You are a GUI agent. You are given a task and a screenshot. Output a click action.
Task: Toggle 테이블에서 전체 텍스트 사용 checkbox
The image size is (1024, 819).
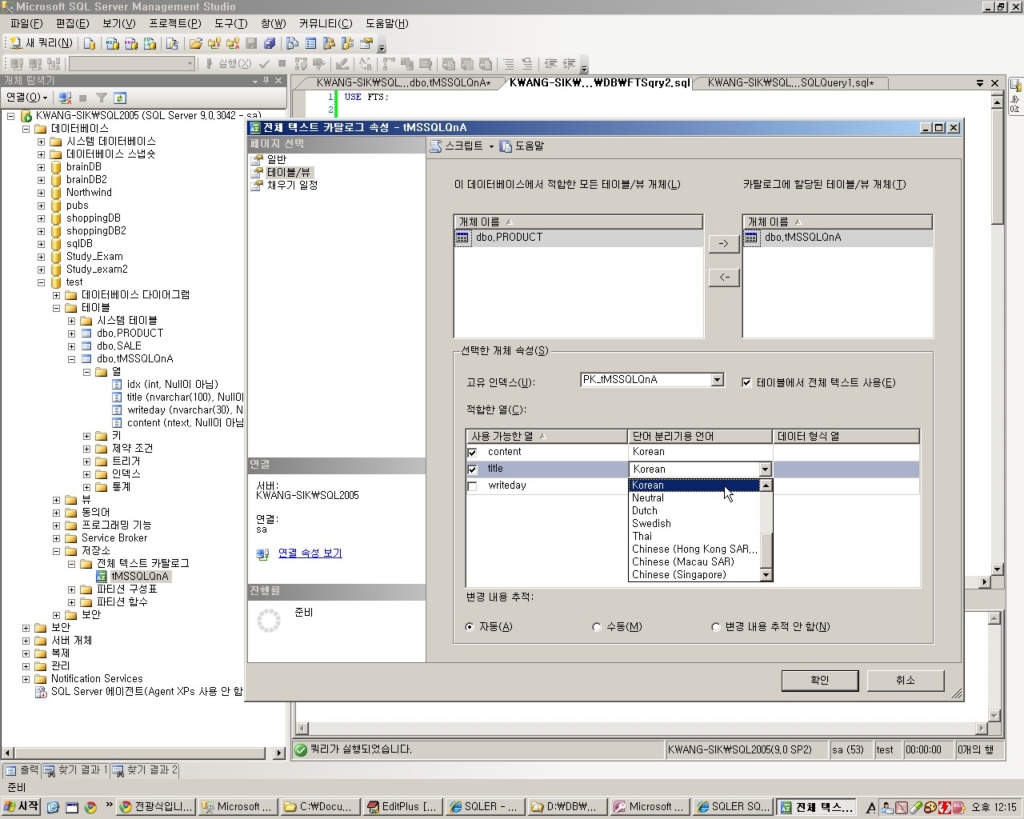tap(746, 383)
